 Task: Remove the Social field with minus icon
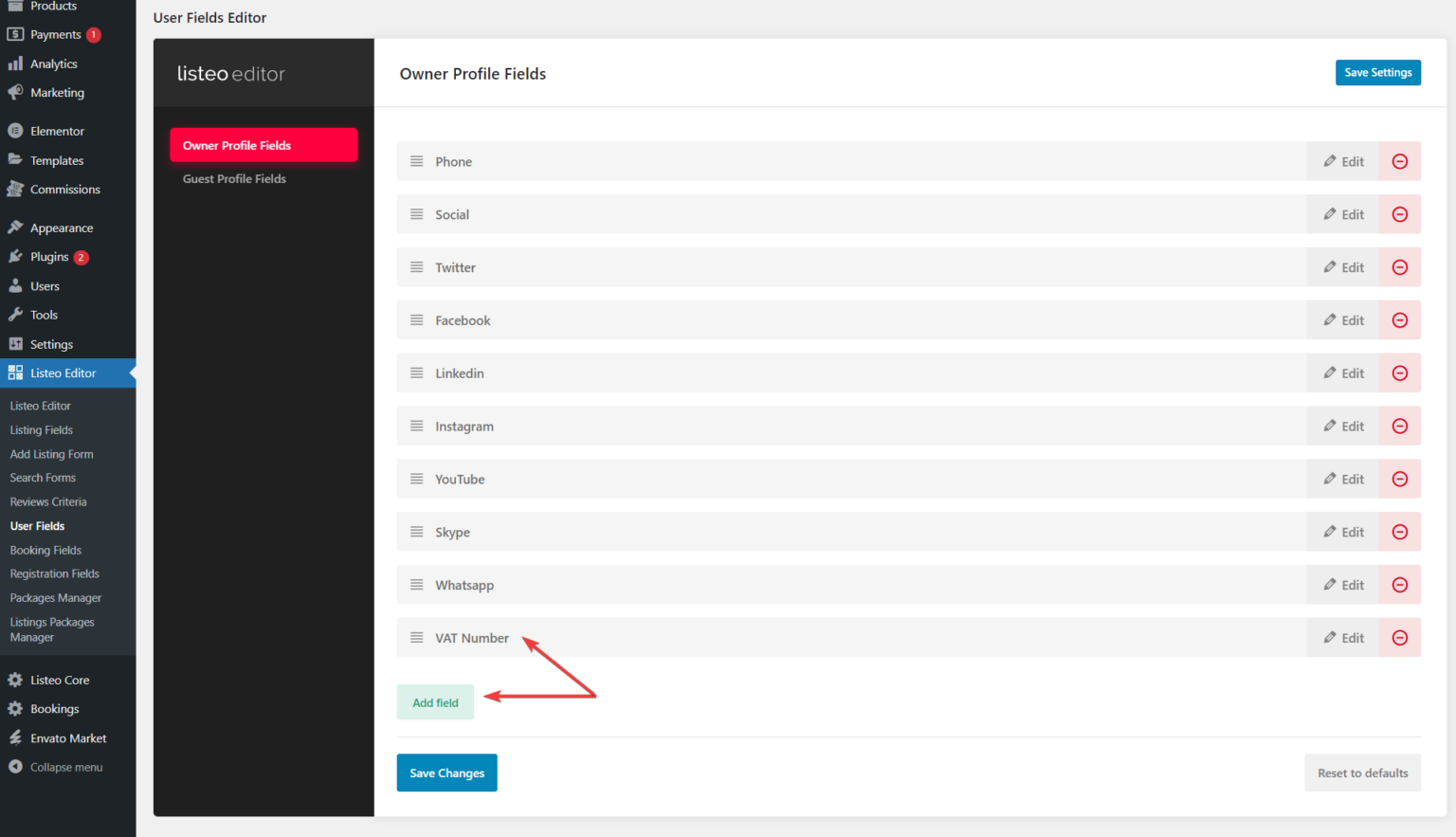pyautogui.click(x=1399, y=214)
